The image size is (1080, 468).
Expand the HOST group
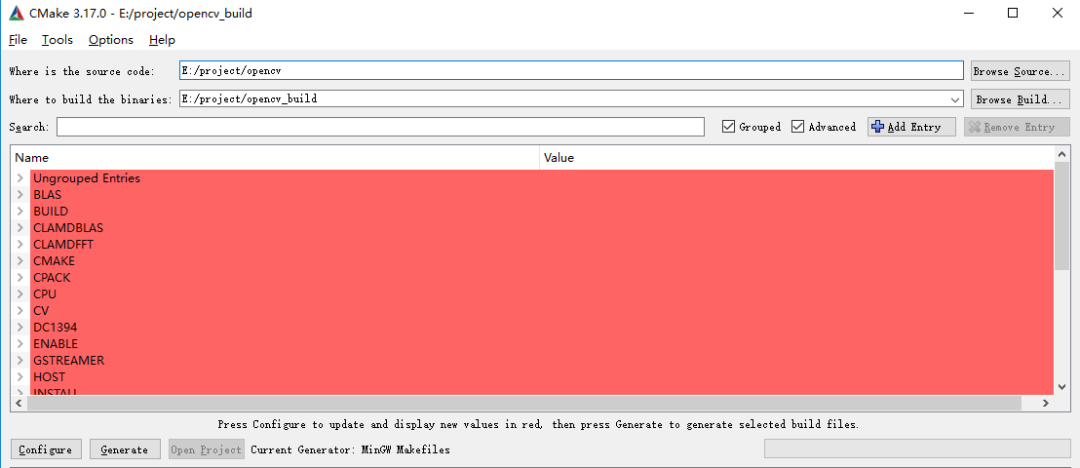(x=21, y=376)
